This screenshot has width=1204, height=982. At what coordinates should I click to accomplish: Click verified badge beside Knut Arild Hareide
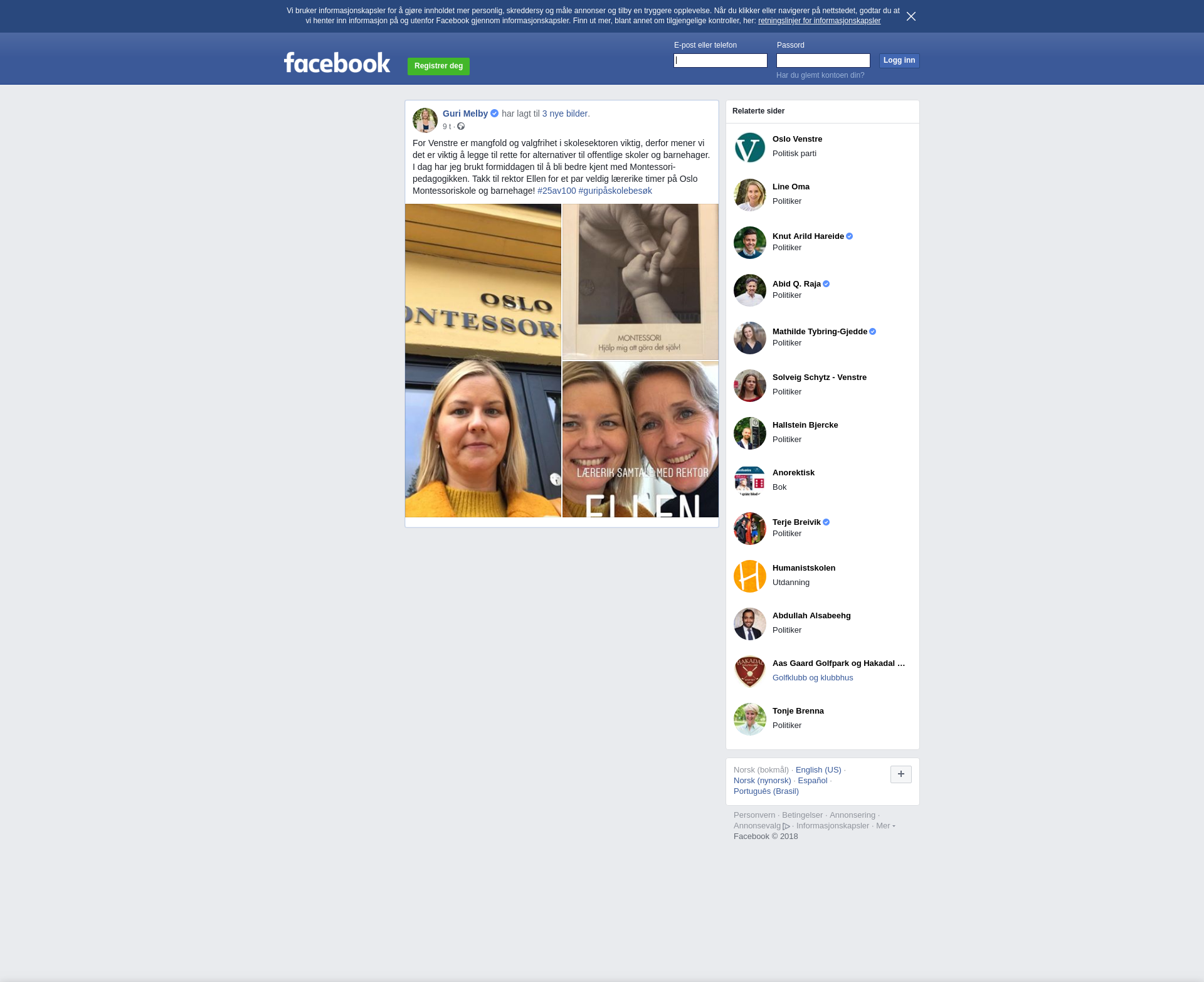coord(850,236)
